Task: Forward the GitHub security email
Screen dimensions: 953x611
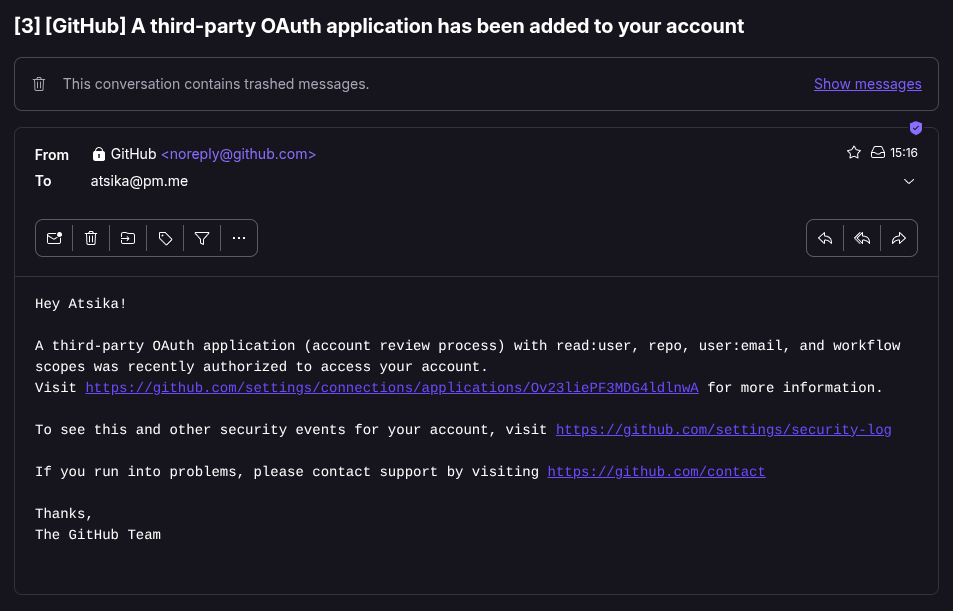Action: click(898, 238)
